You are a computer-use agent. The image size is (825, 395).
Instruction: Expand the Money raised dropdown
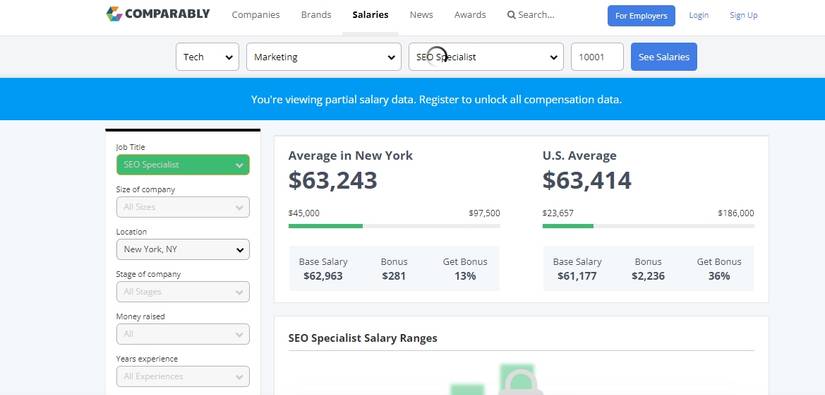[183, 334]
